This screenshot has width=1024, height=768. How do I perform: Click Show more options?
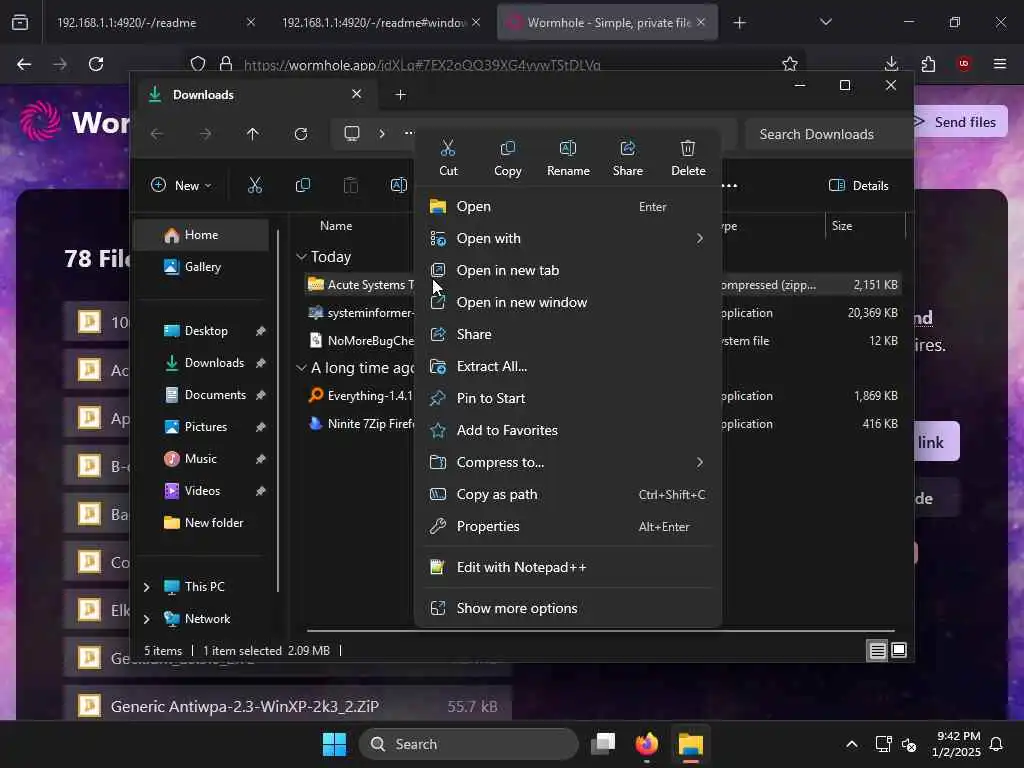click(x=568, y=609)
